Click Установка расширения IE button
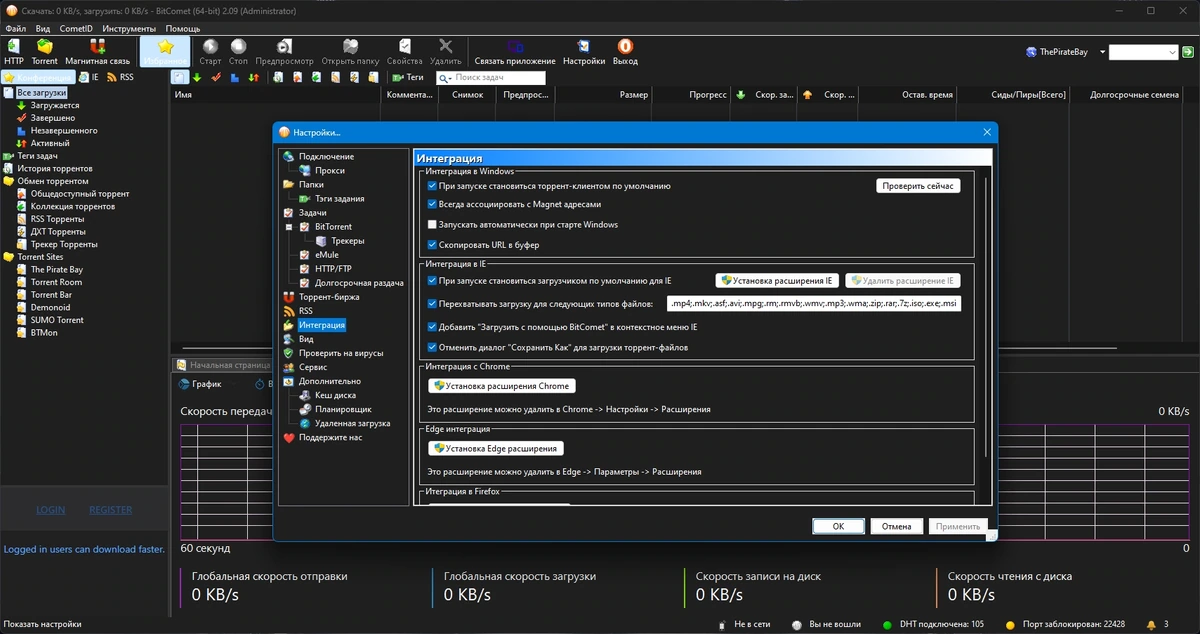1200x634 pixels. point(777,281)
